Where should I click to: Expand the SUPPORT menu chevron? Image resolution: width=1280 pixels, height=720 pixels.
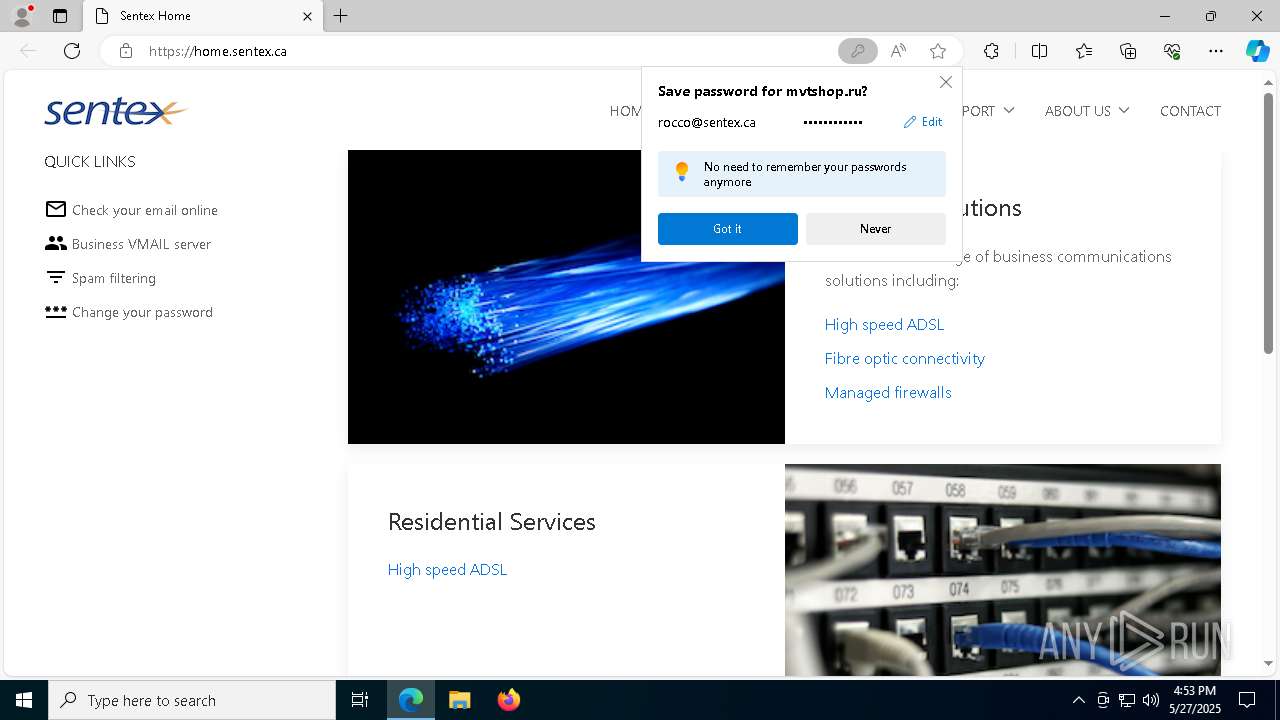pyautogui.click(x=1008, y=110)
